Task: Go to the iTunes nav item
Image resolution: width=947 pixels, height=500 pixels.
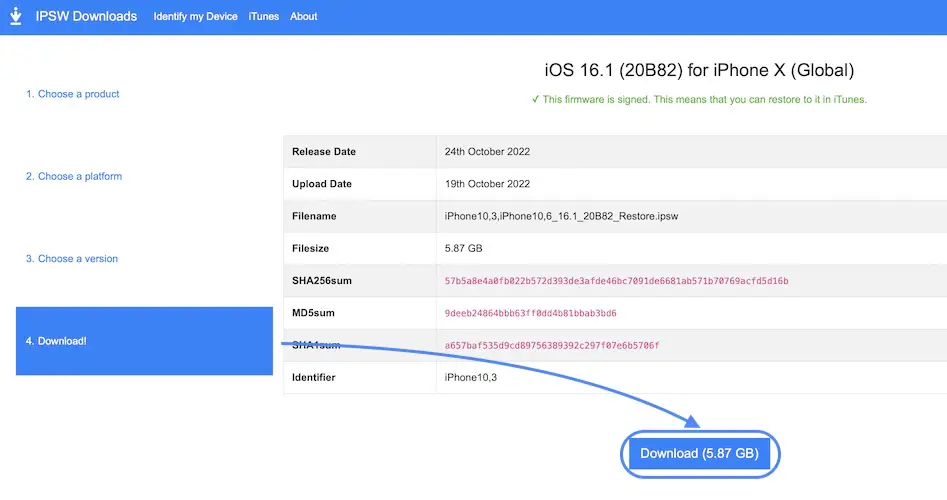Action: pyautogui.click(x=264, y=17)
